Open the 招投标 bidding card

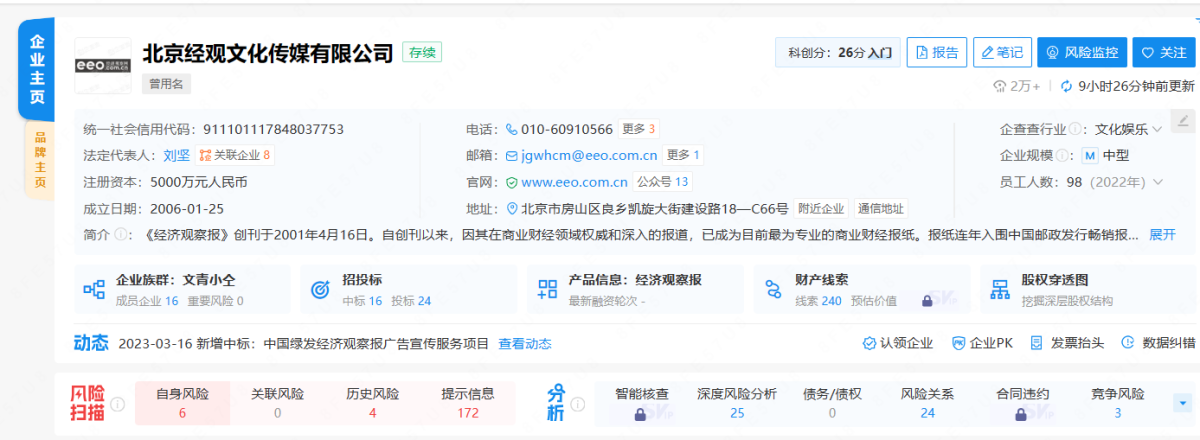pos(408,289)
